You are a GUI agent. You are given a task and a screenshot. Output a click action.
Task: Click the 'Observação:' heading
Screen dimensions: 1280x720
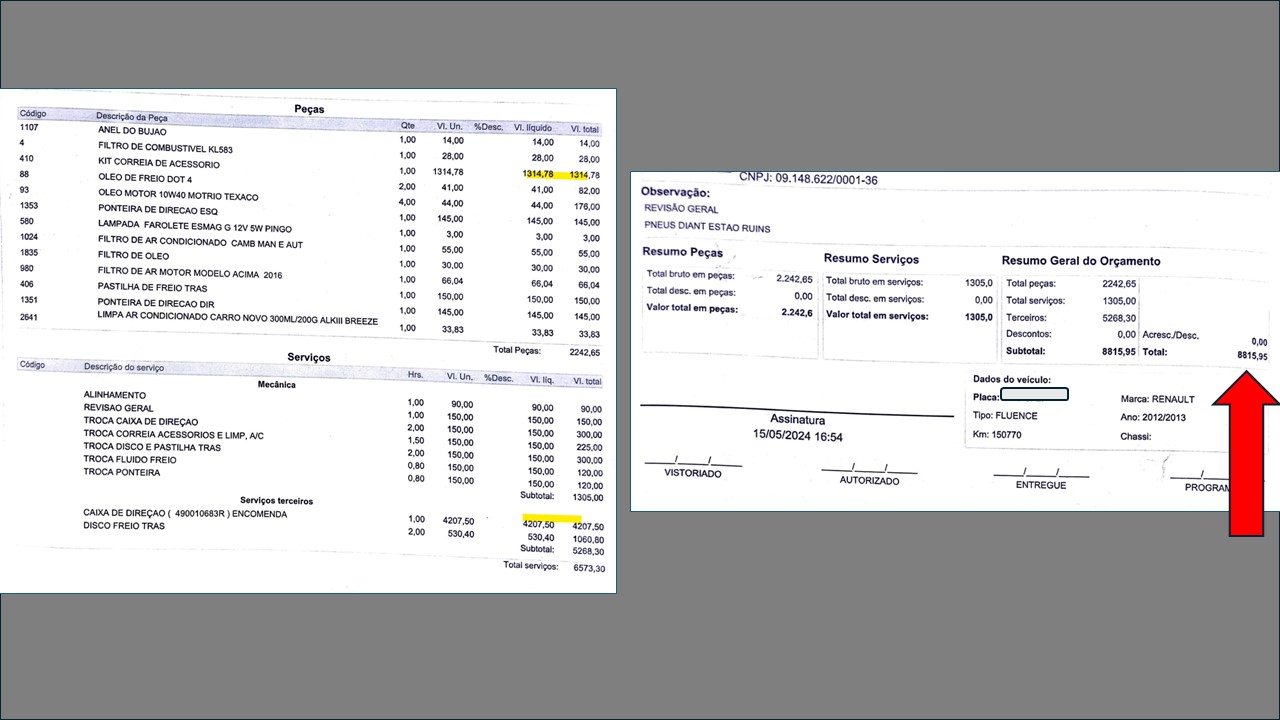click(675, 192)
